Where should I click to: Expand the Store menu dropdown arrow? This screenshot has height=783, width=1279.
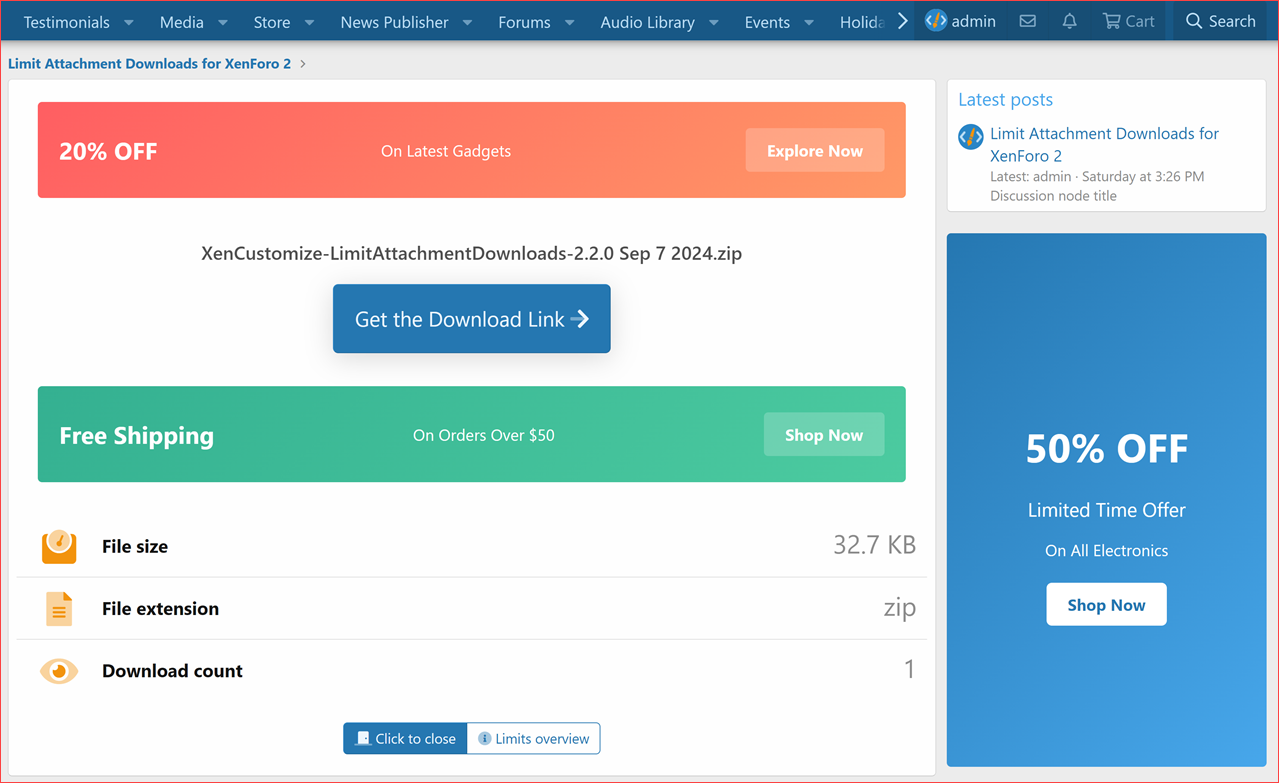[x=309, y=22]
